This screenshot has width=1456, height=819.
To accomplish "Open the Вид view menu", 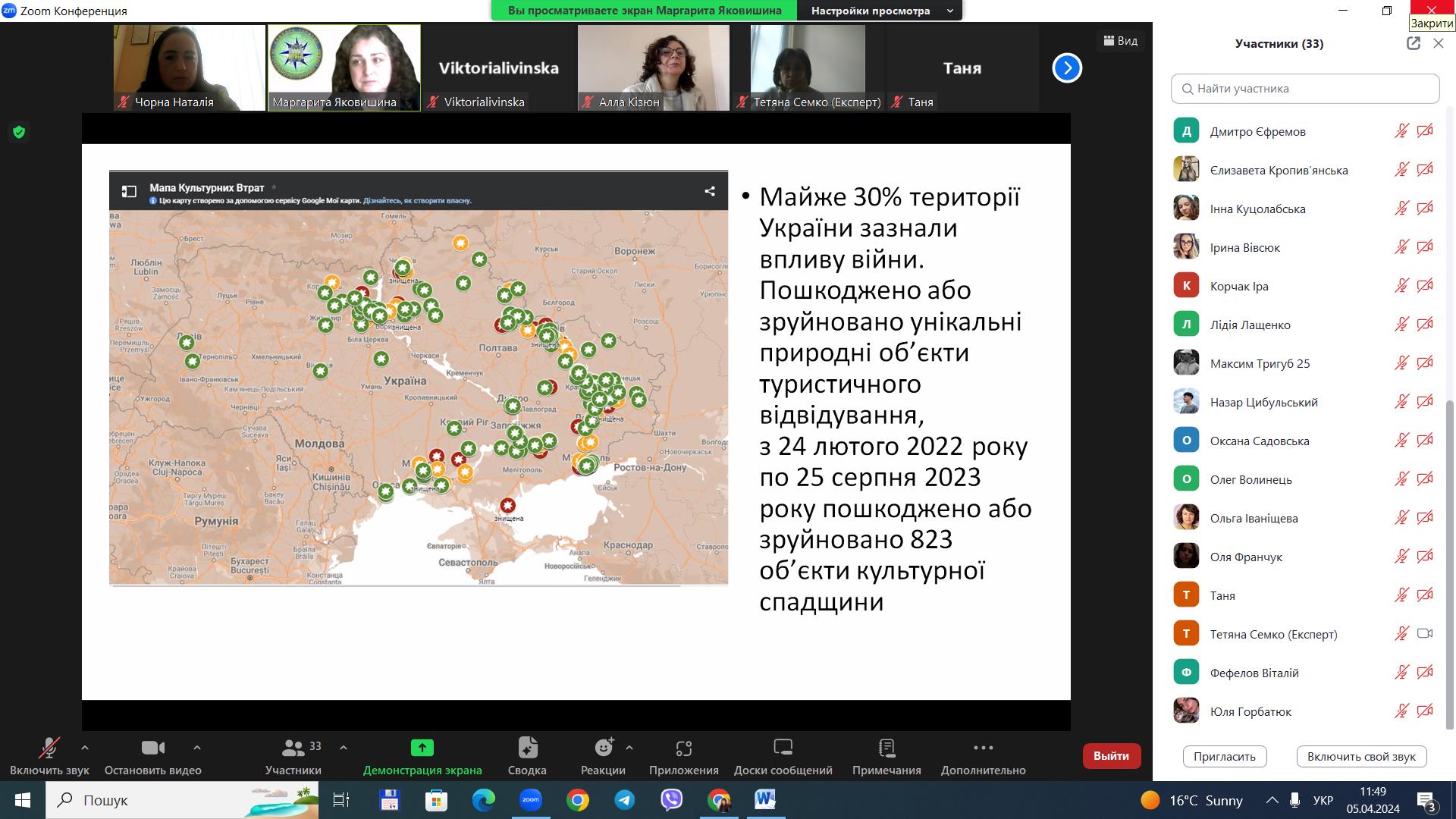I will [1120, 41].
